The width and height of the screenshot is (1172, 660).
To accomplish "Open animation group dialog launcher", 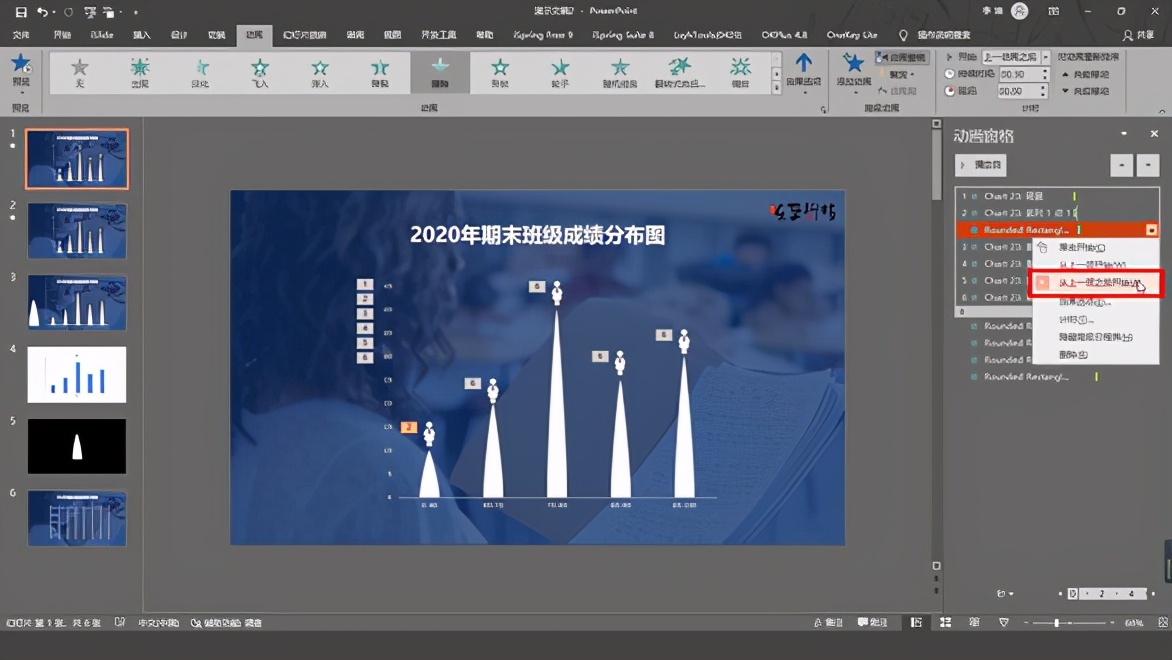I will coord(823,109).
